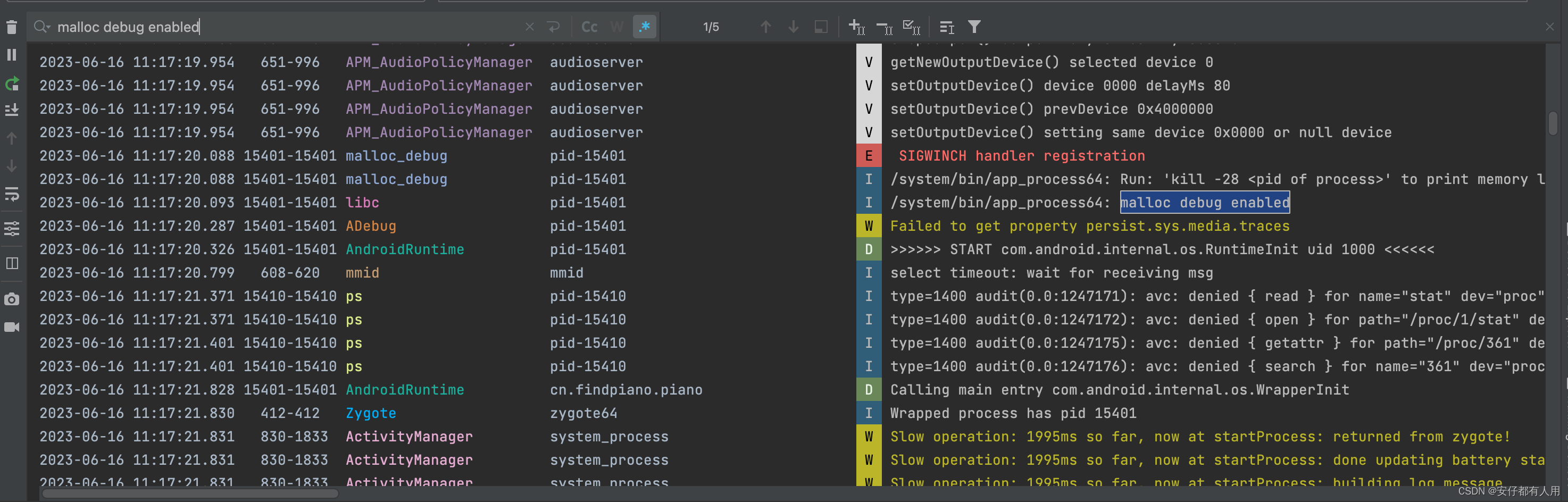Image resolution: width=1568 pixels, height=502 pixels.
Task: Click 'zygote64' process name
Action: 583,413
